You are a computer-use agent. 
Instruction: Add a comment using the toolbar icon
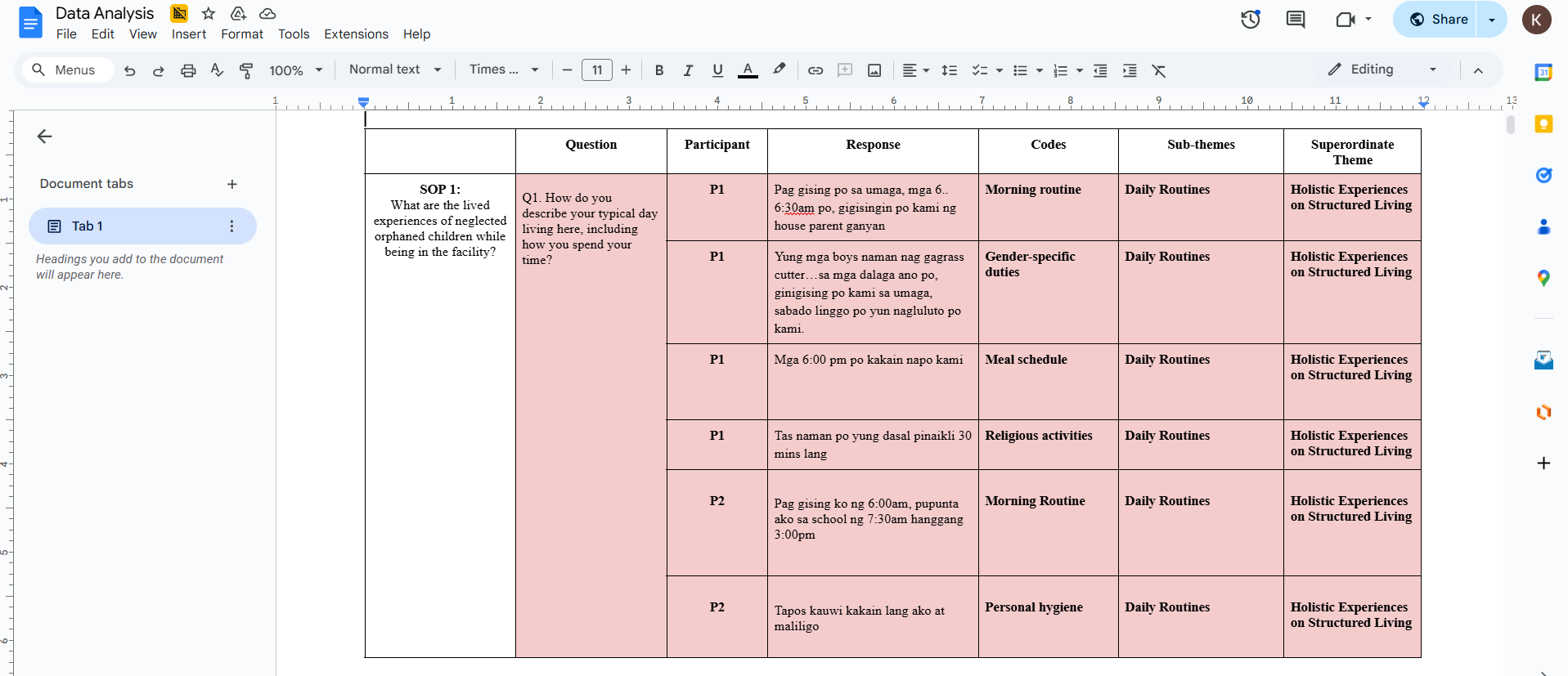(845, 70)
